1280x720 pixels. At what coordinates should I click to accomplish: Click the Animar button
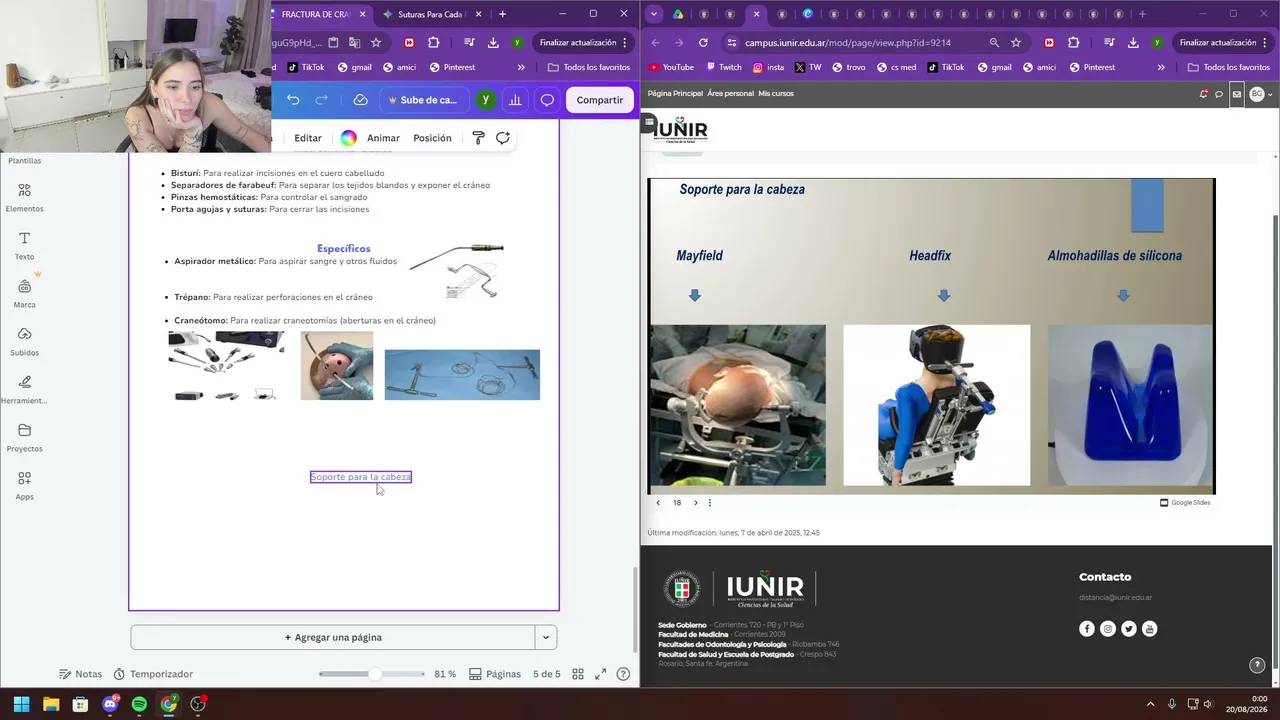383,138
